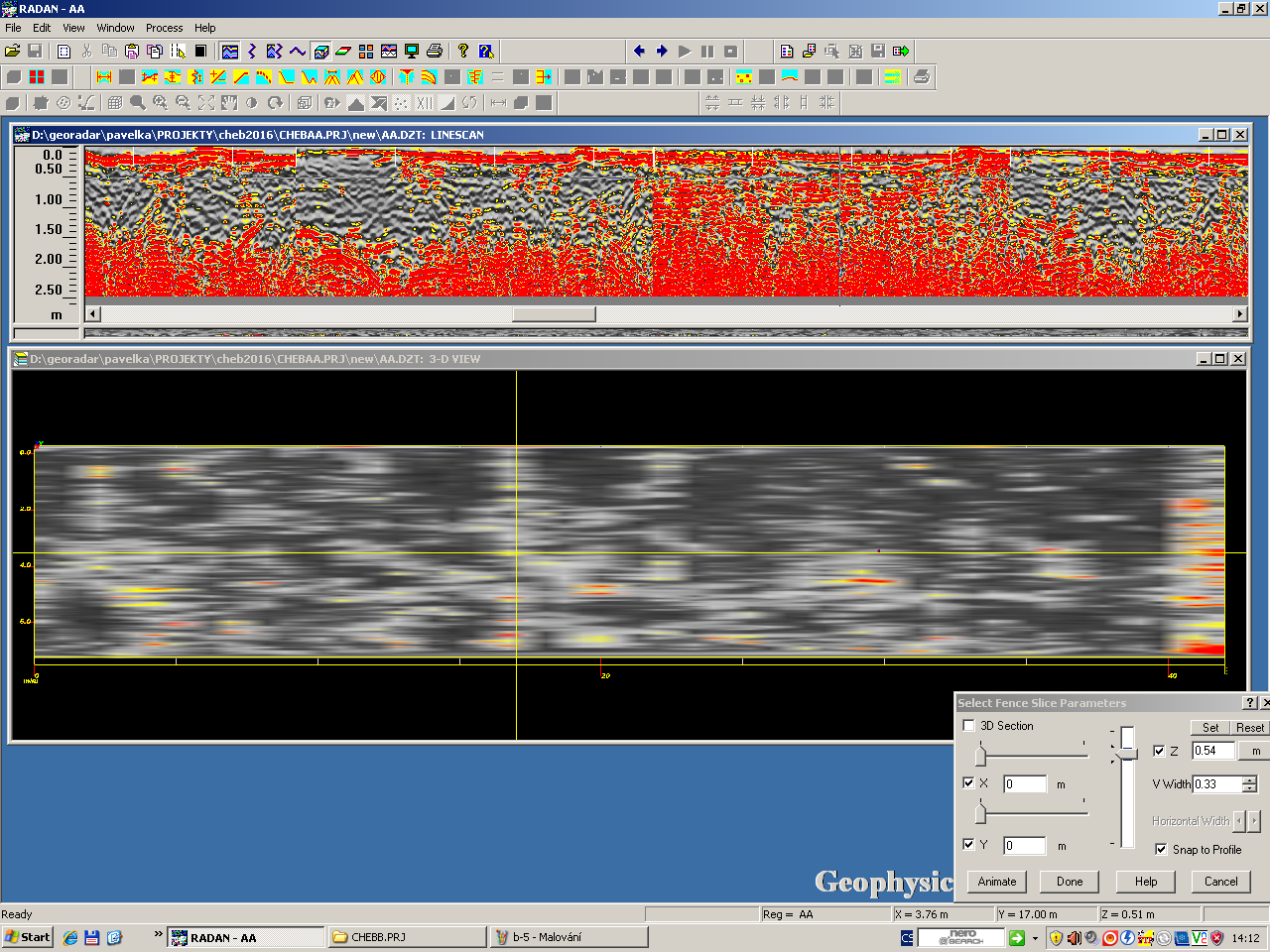
Task: Click the colored table grid icon
Action: coord(366,51)
